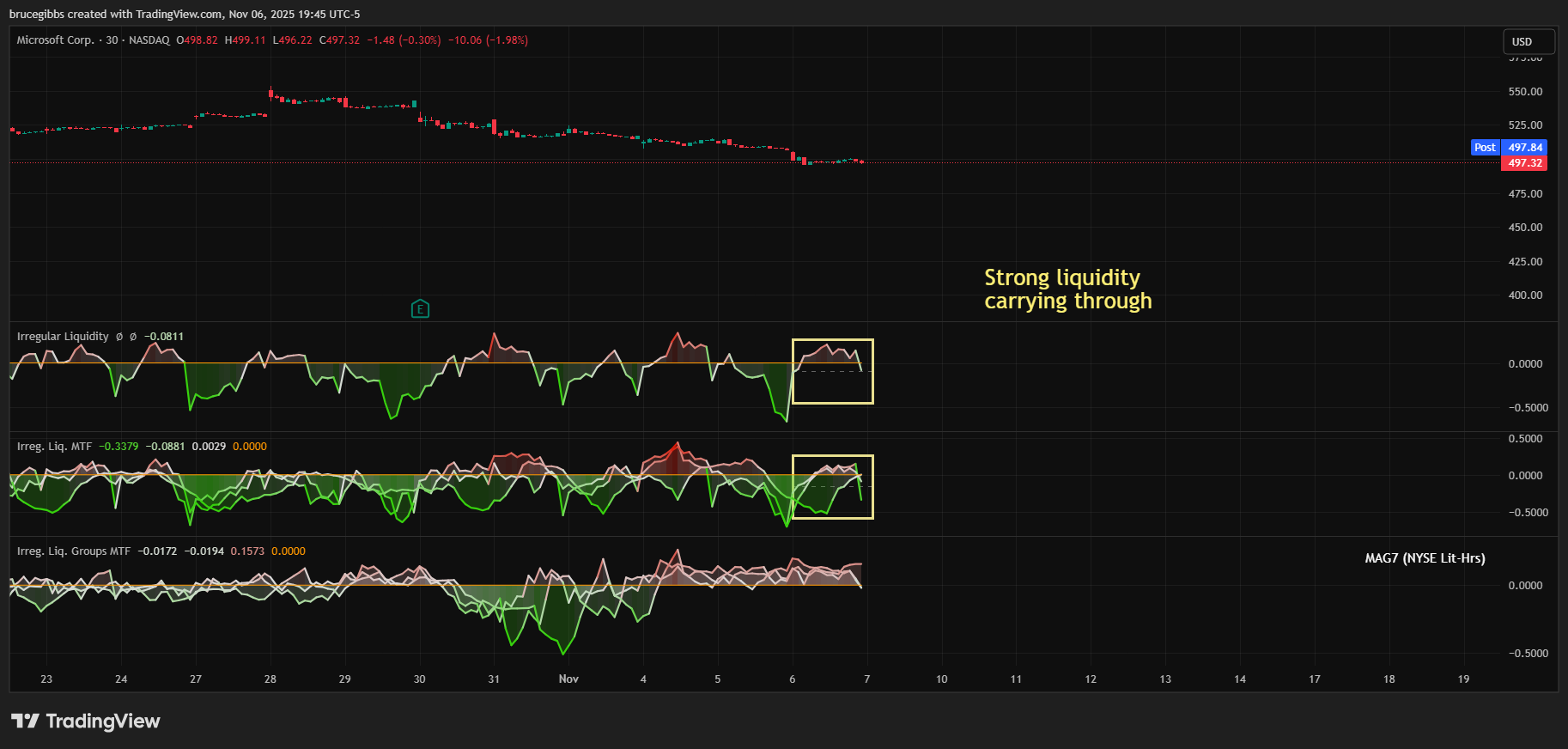
Task: Click the TradingView logo icon
Action: (25, 721)
